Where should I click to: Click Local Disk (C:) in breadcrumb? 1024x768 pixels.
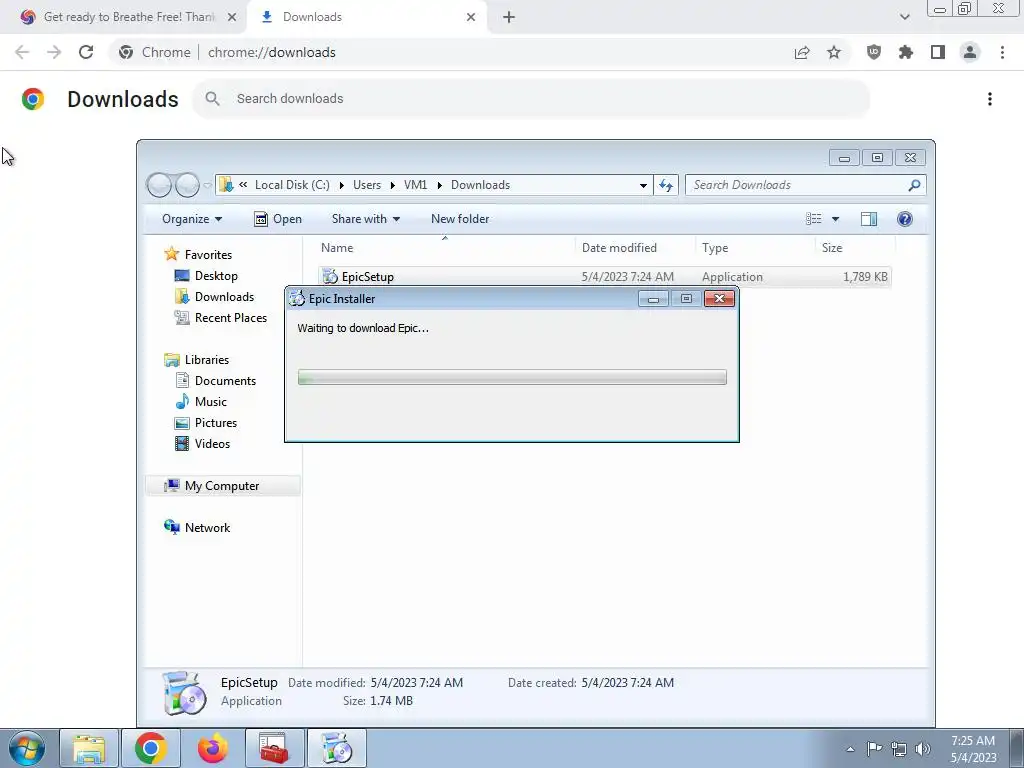pyautogui.click(x=292, y=185)
